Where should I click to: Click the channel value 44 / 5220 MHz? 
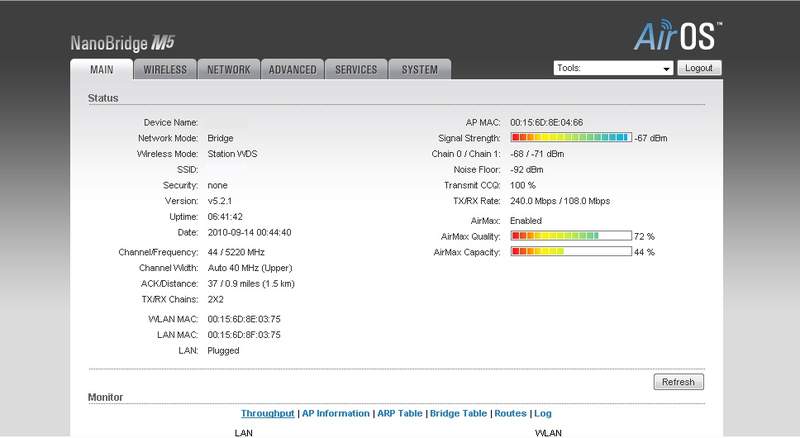tap(236, 252)
